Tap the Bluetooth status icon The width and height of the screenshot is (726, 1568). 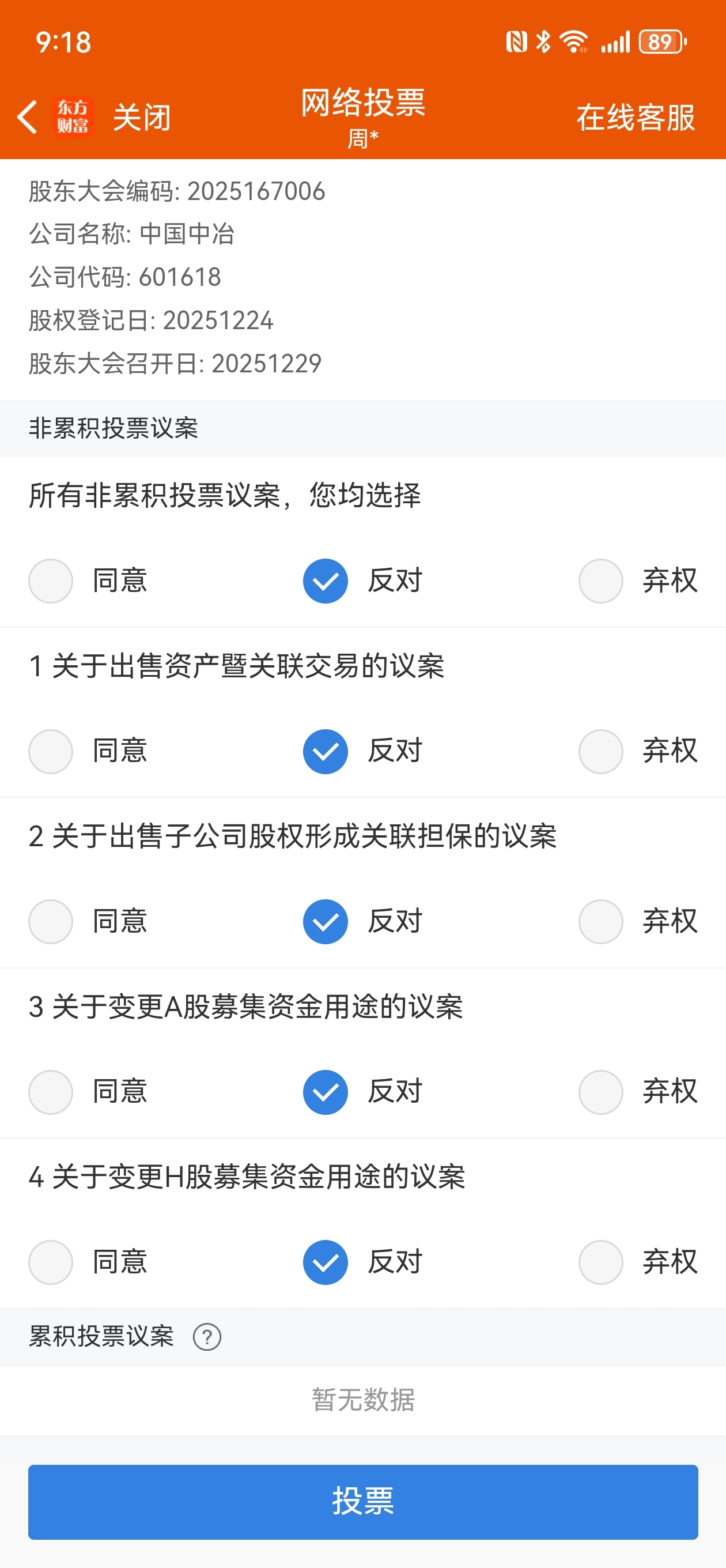tap(543, 42)
